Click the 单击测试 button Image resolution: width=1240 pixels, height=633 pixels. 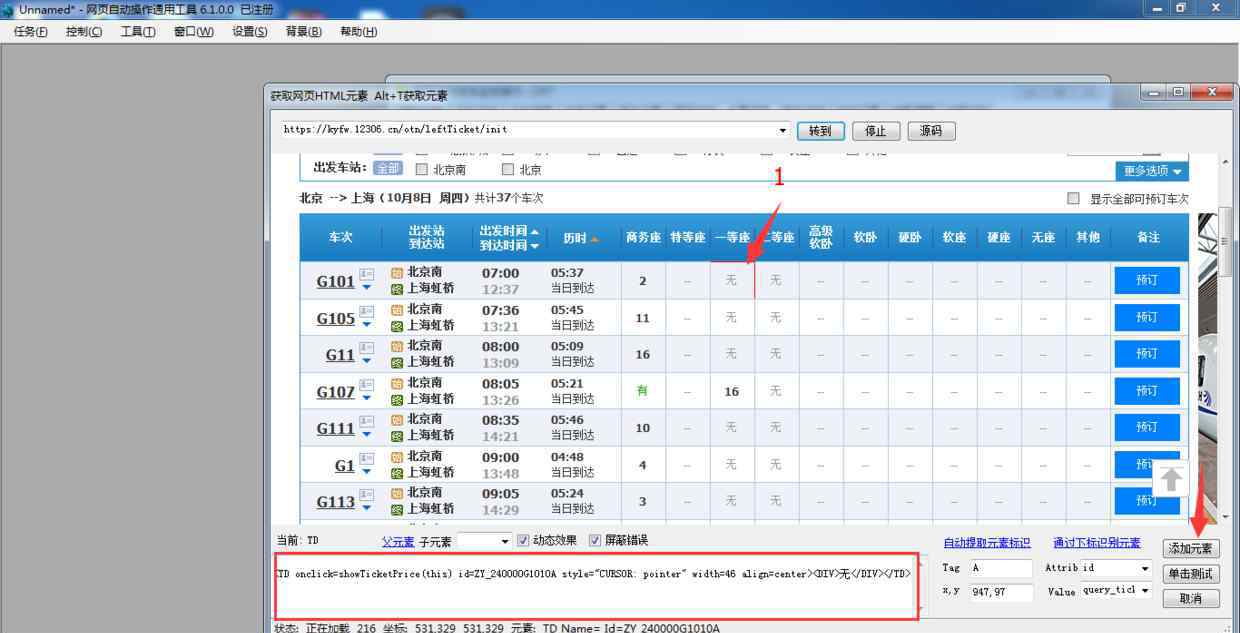click(1191, 574)
